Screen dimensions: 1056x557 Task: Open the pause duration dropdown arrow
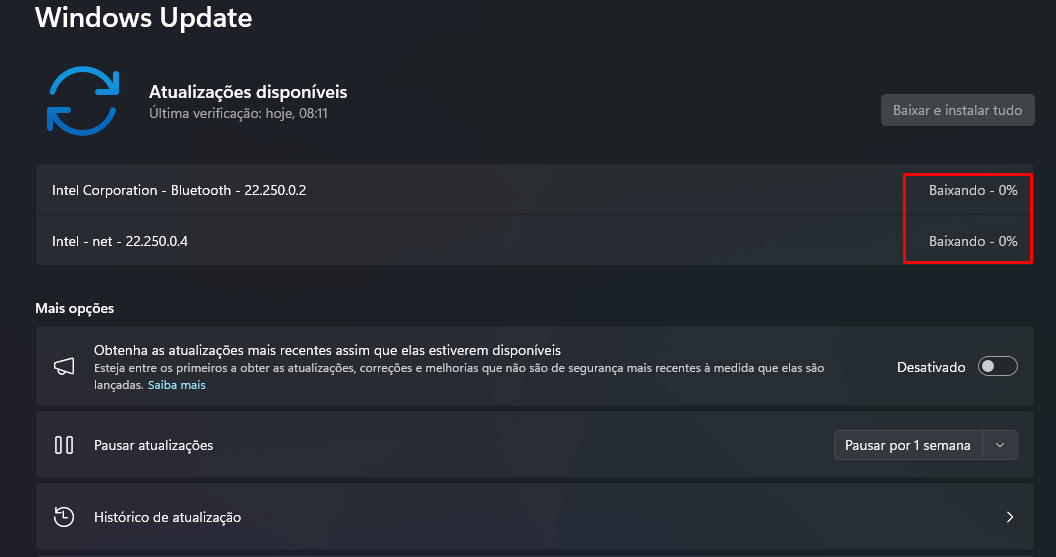(x=1000, y=445)
